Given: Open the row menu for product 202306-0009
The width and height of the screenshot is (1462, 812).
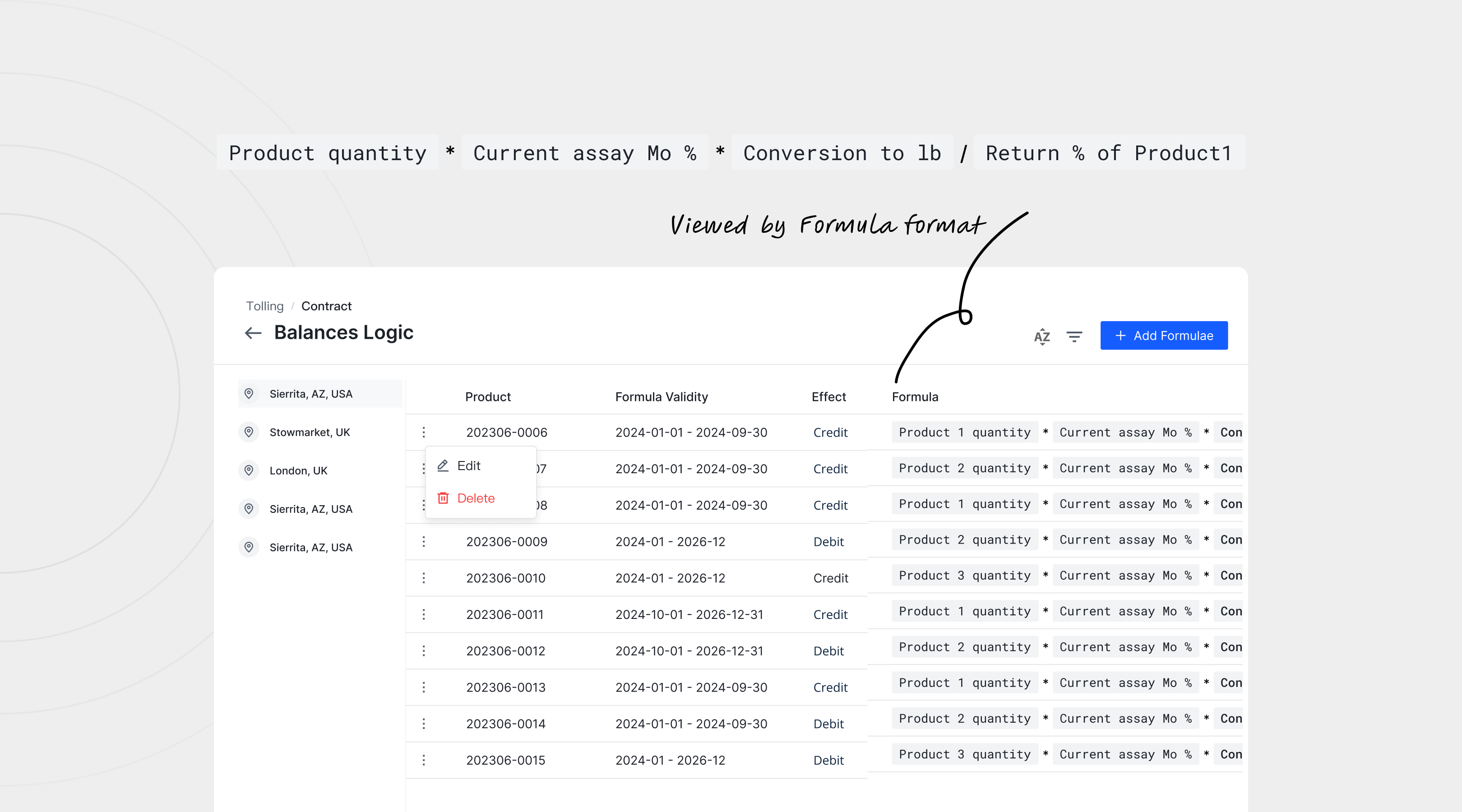Looking at the screenshot, I should point(423,541).
